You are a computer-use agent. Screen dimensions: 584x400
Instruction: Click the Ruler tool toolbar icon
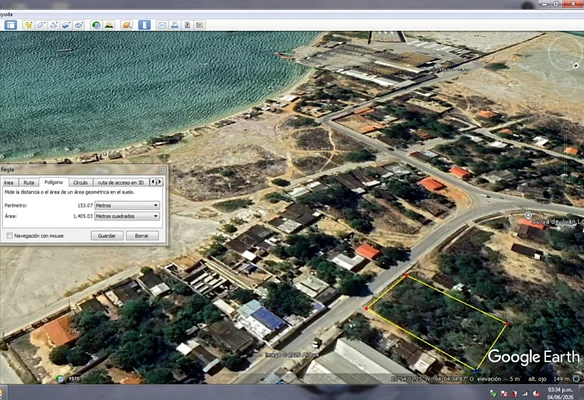click(x=144, y=25)
